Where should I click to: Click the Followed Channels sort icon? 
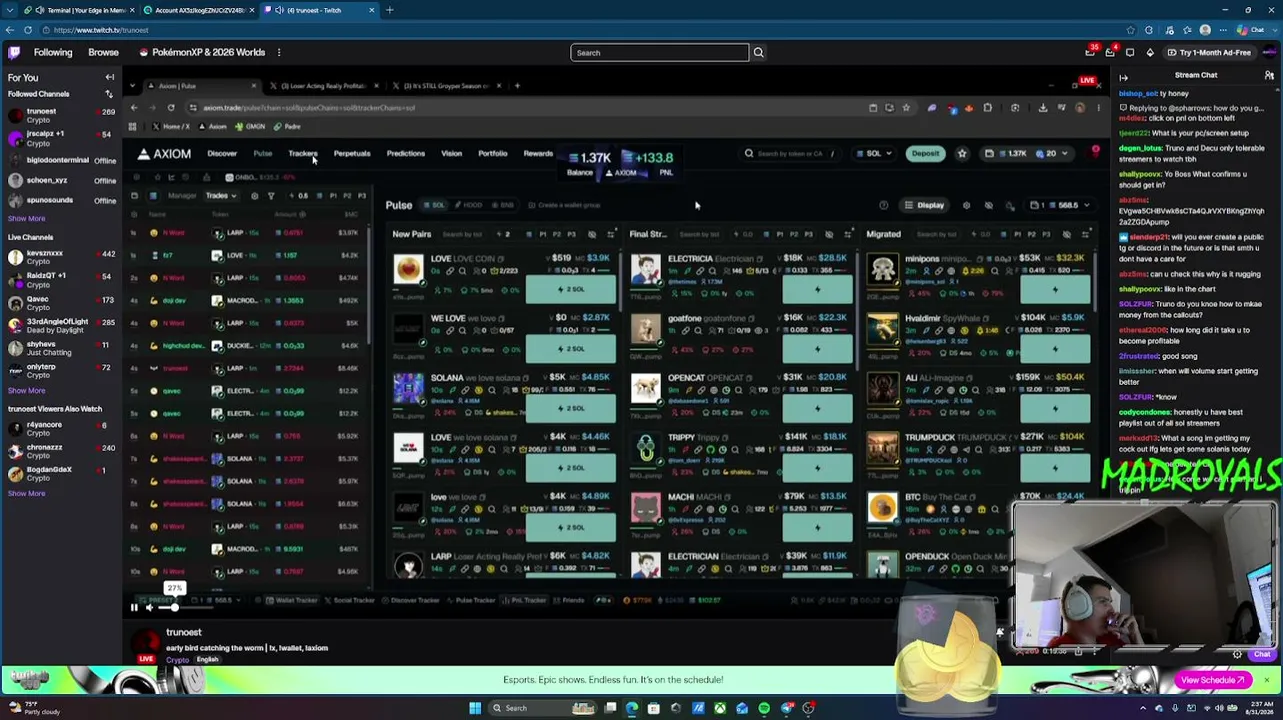coord(109,94)
